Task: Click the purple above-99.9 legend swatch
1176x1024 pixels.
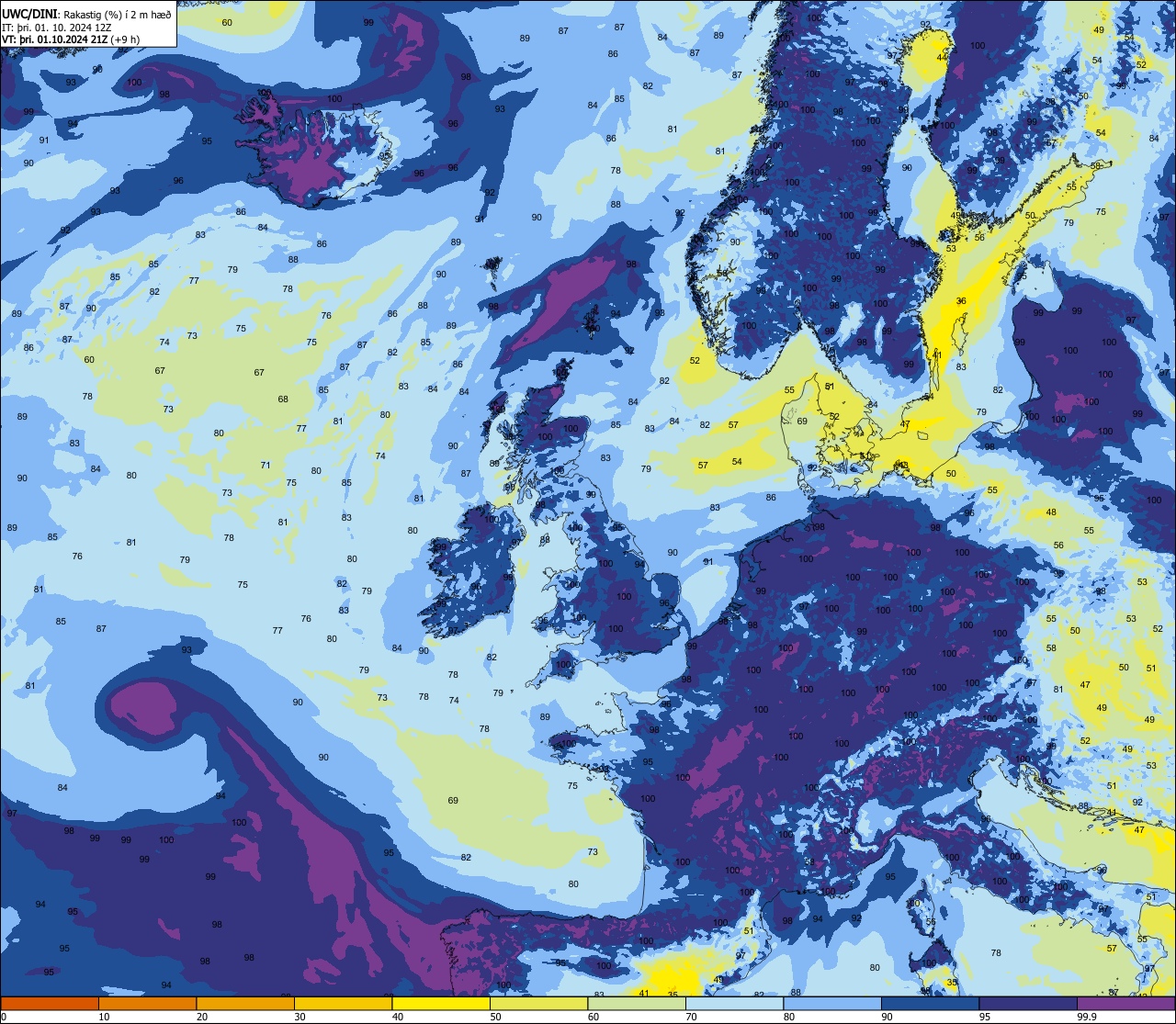Action: pos(1126,1003)
